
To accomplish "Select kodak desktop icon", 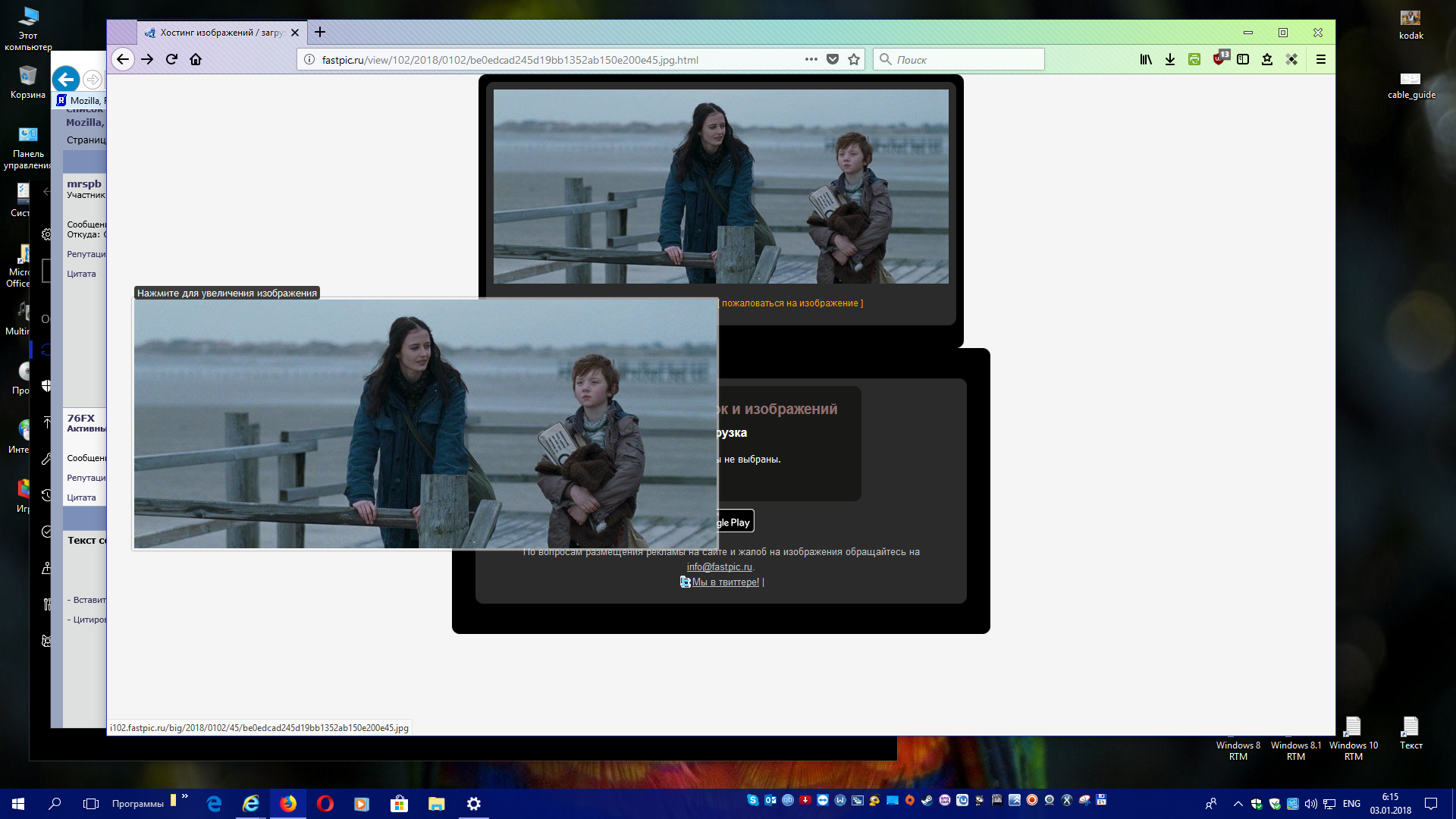I will tap(1410, 24).
